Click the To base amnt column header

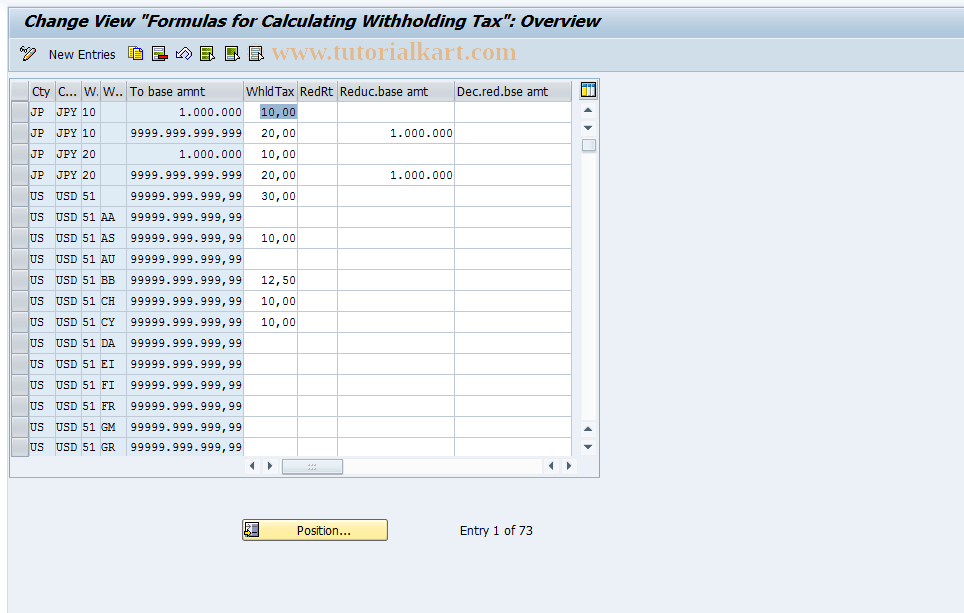[x=185, y=90]
